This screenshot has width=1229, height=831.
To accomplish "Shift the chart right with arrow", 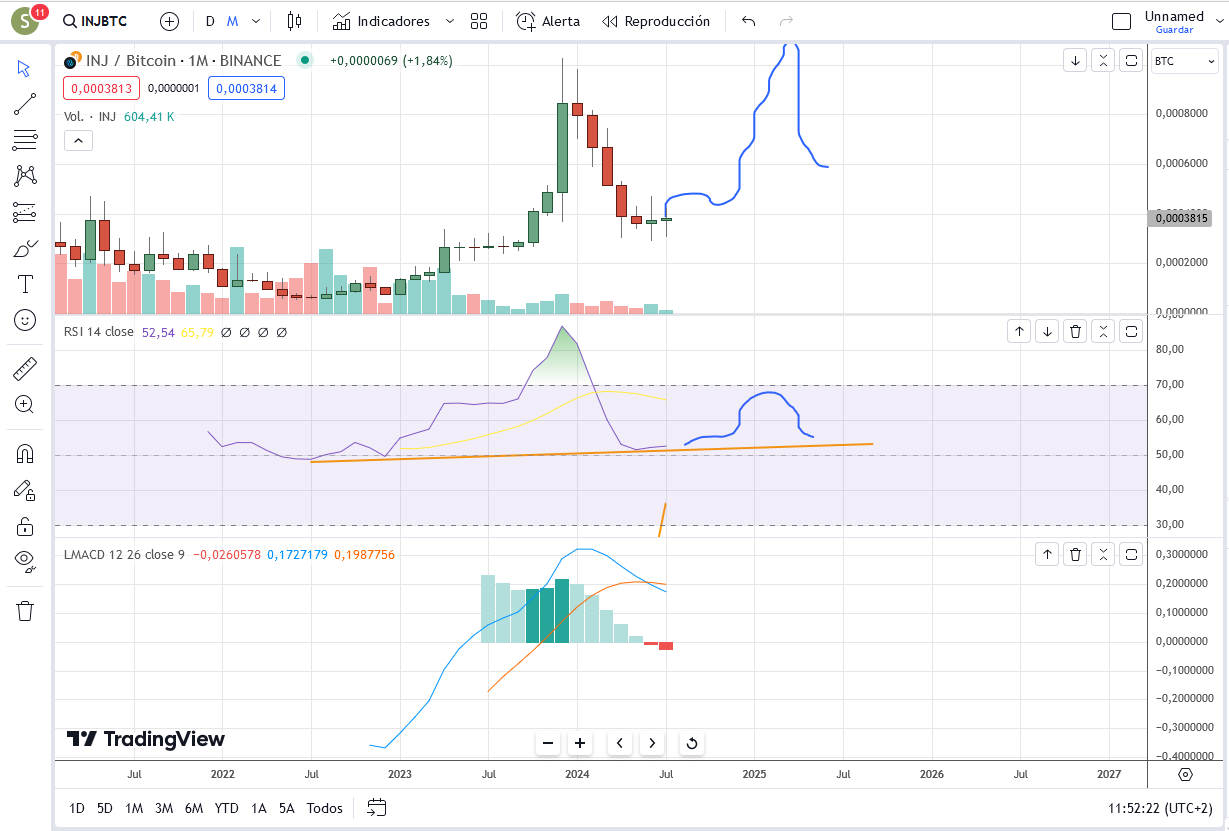I will (652, 743).
